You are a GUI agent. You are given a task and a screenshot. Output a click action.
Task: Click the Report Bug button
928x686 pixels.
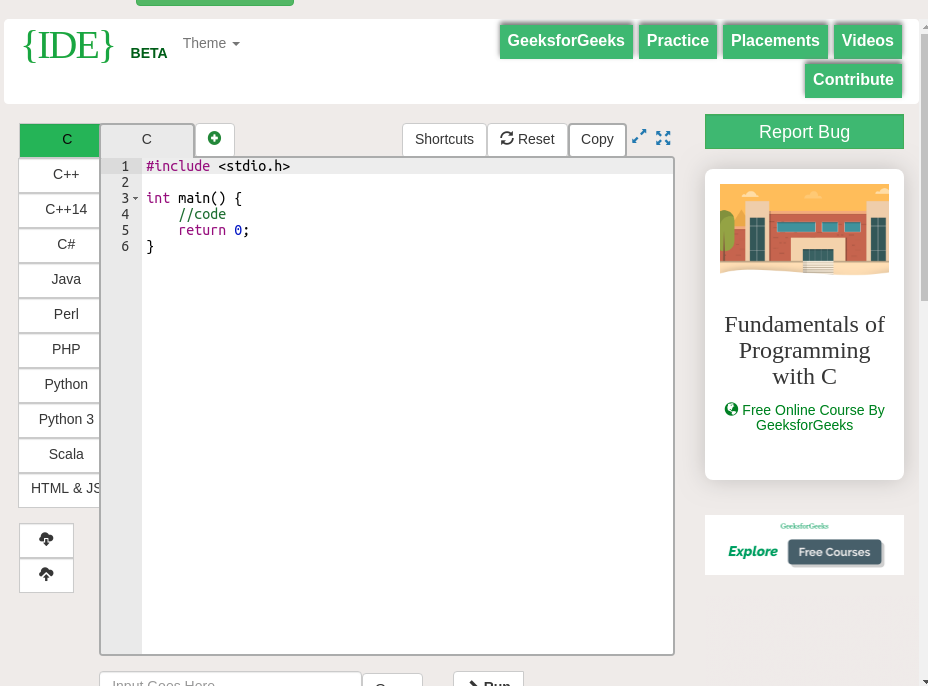pyautogui.click(x=804, y=131)
